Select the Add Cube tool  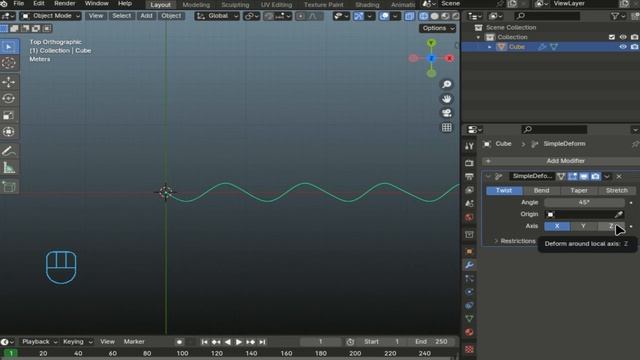[9, 187]
